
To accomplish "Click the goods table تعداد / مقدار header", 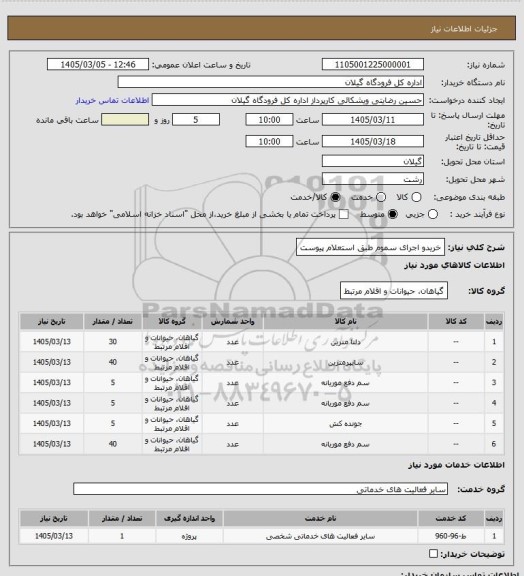I will tap(112, 321).
